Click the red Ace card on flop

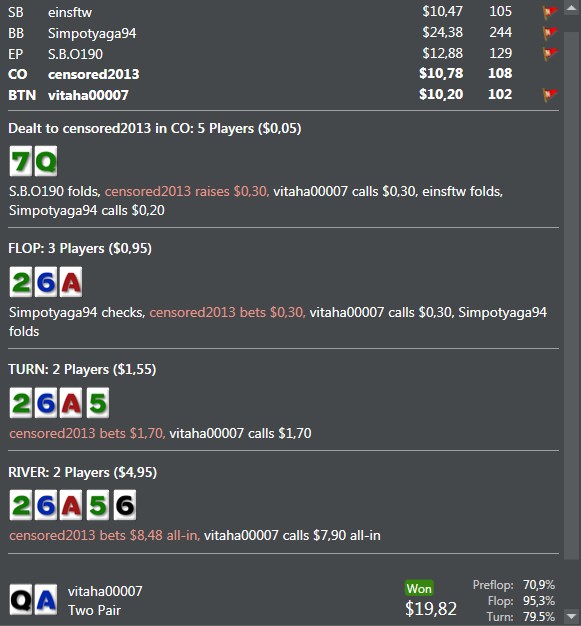click(71, 282)
